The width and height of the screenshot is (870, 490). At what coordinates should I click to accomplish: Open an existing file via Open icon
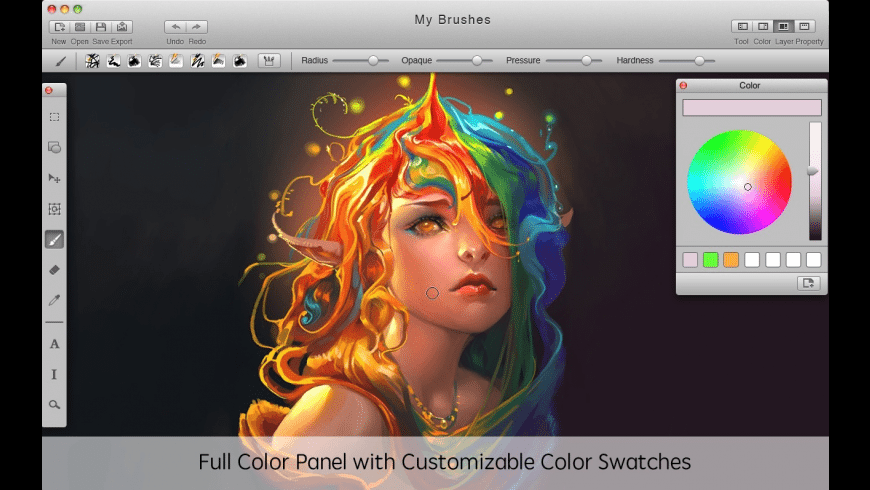[80, 27]
